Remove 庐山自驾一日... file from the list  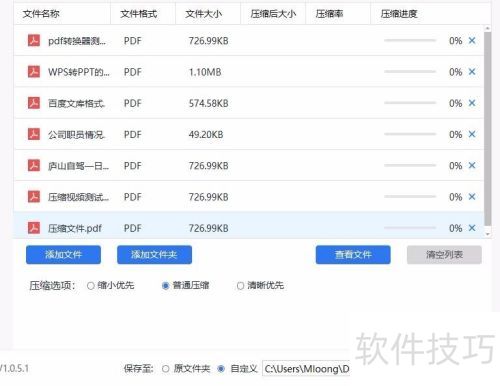[x=472, y=165]
